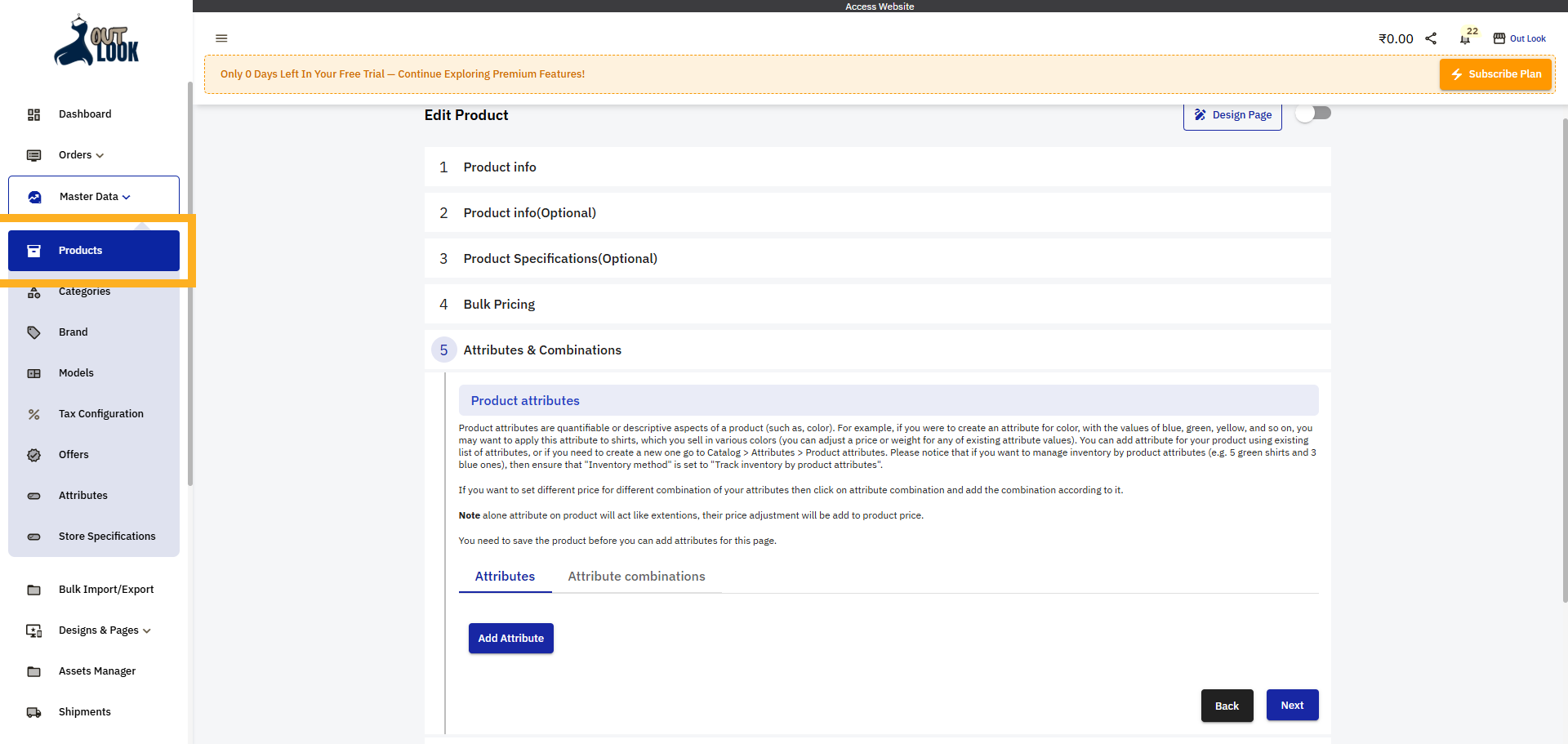The width and height of the screenshot is (1568, 744).
Task: Click the Categories icon
Action: click(x=33, y=292)
